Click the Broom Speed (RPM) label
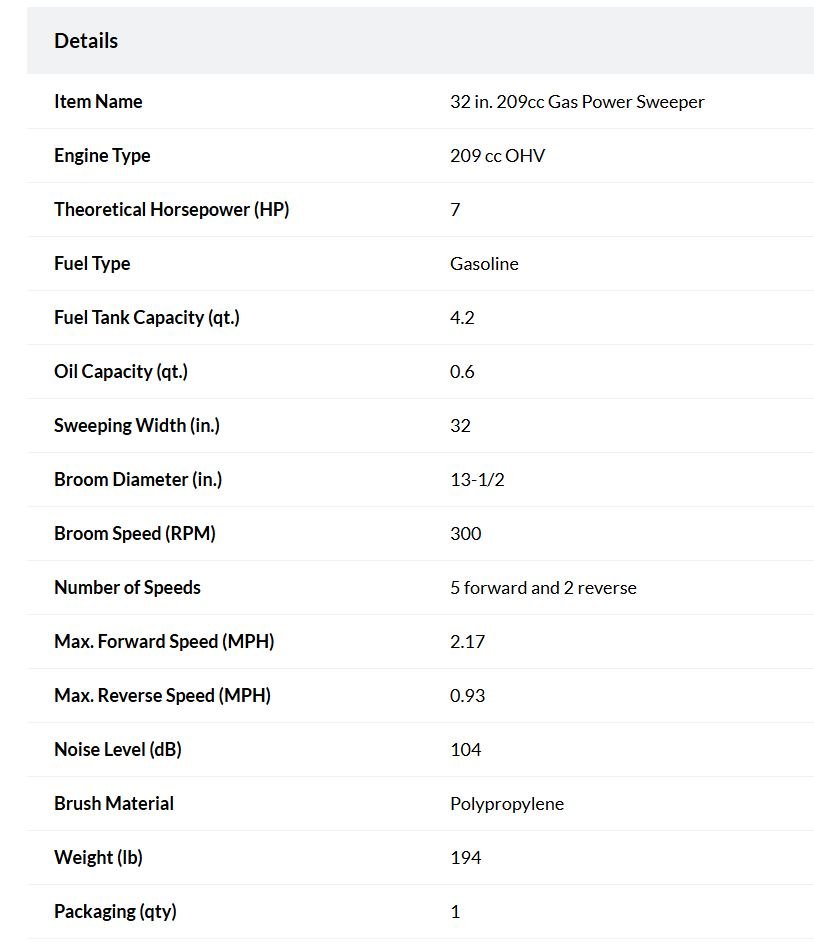Image resolution: width=814 pixels, height=943 pixels. [x=135, y=534]
